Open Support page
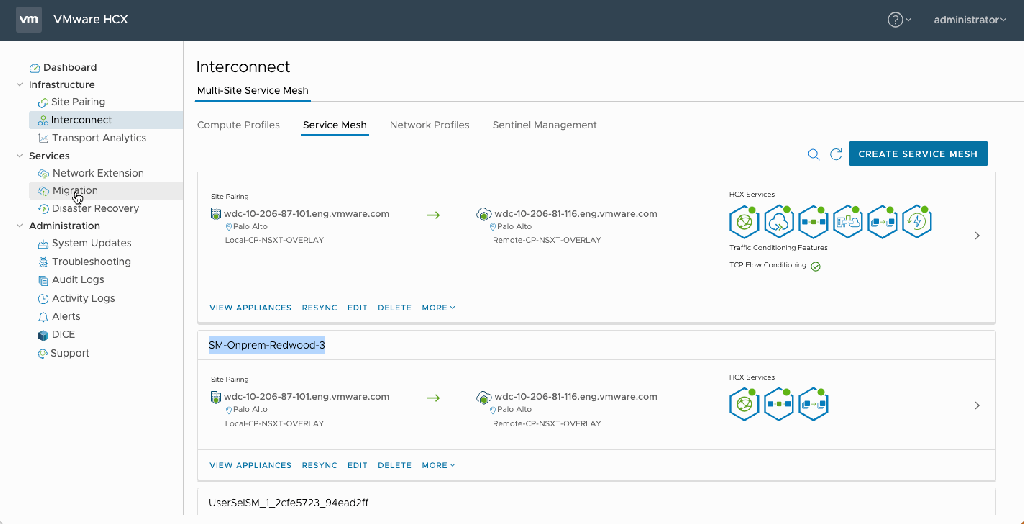 70,353
